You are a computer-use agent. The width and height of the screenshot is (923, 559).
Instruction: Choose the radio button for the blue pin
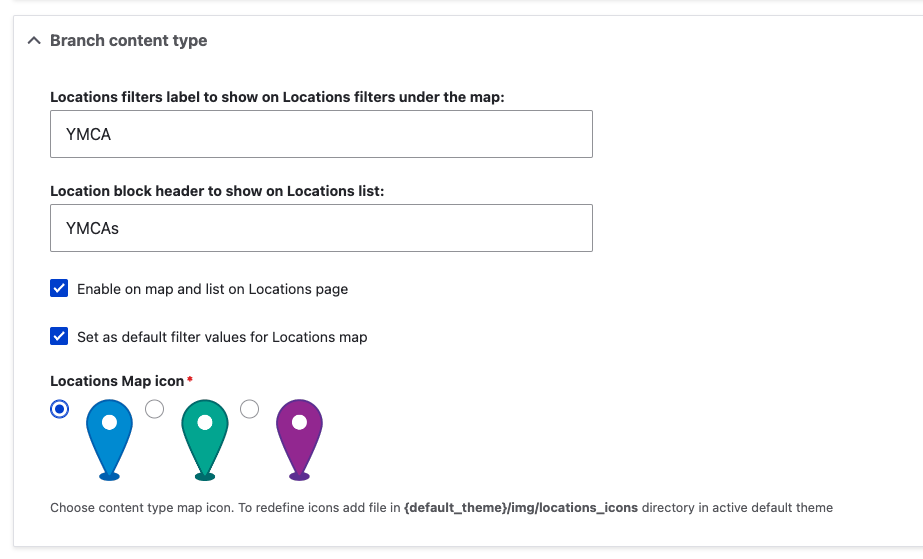tap(59, 409)
